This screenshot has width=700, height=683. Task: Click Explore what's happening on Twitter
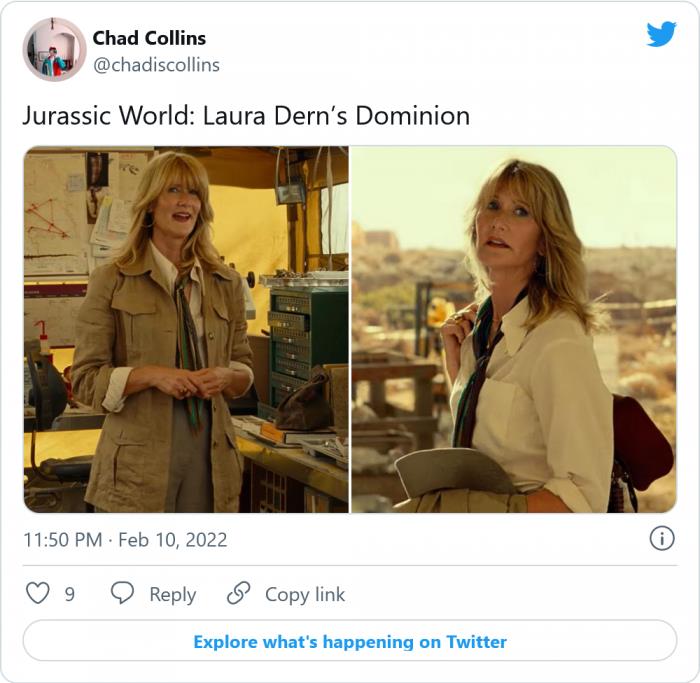coord(350,641)
